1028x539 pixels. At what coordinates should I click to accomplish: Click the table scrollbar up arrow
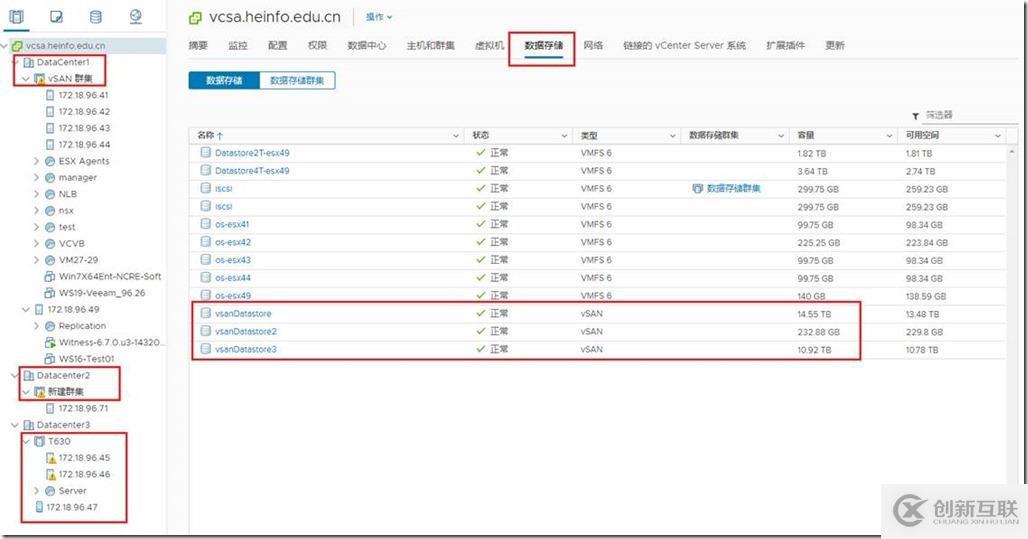[1013, 151]
